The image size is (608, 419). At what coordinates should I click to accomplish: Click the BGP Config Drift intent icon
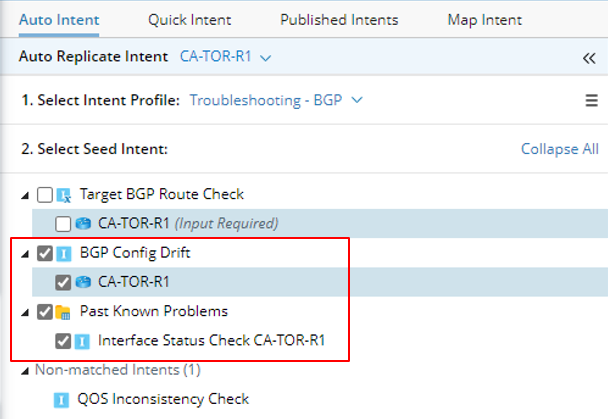(x=63, y=254)
